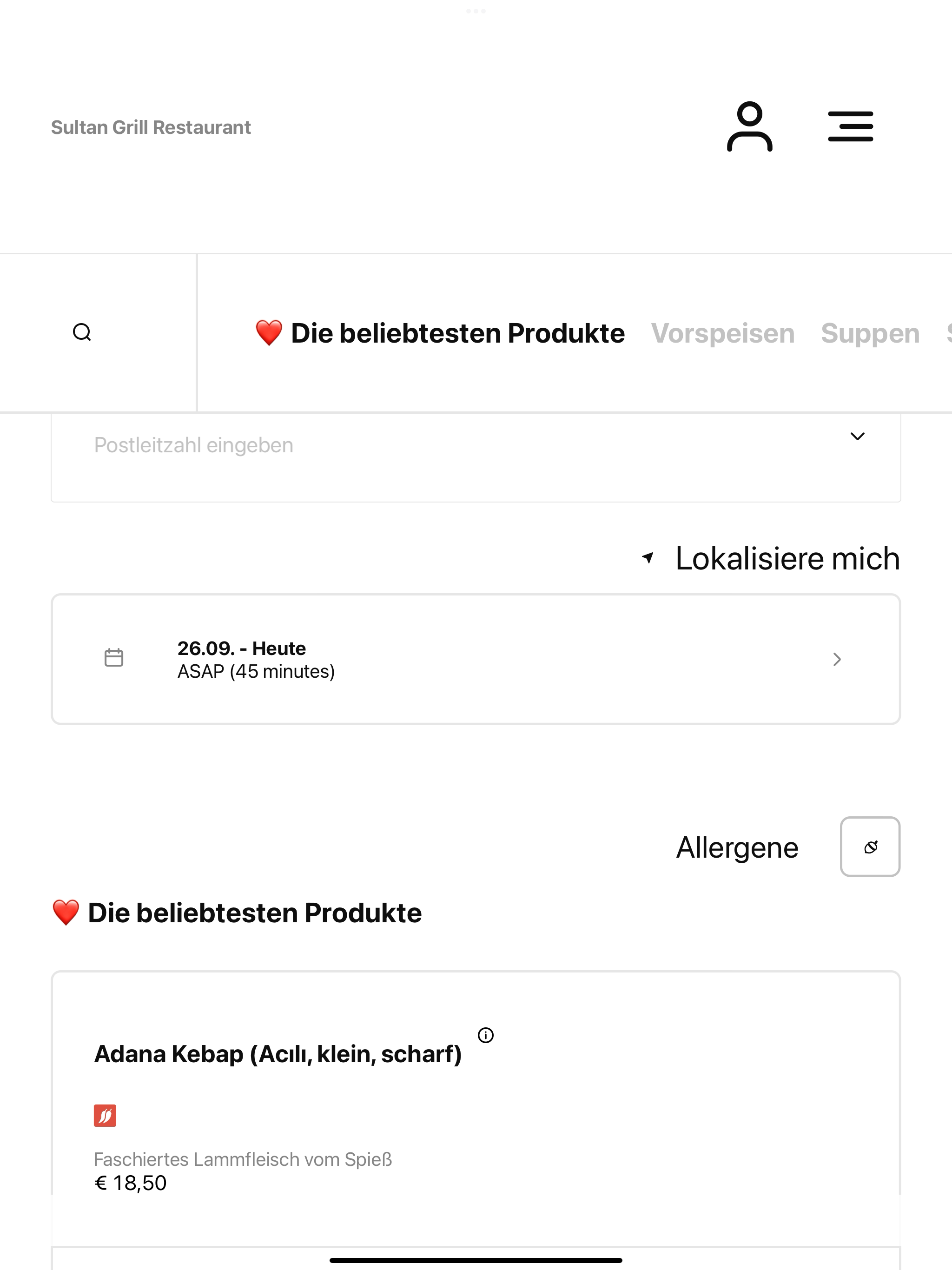Screen dimensions: 952x1270
Task: Click the Lokalisiere mich location arrow icon
Action: pyautogui.click(x=648, y=557)
